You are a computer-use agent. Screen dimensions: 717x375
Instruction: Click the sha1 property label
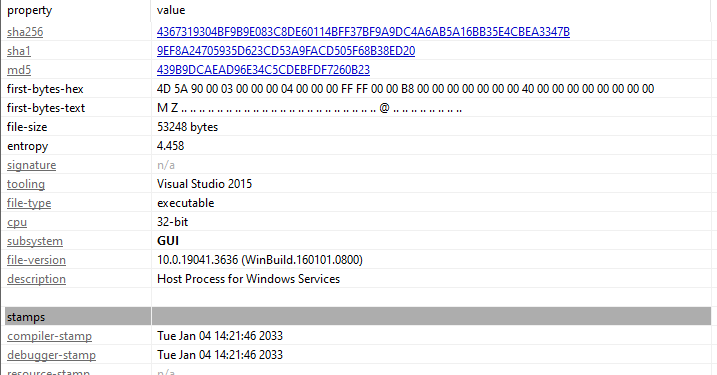19,51
